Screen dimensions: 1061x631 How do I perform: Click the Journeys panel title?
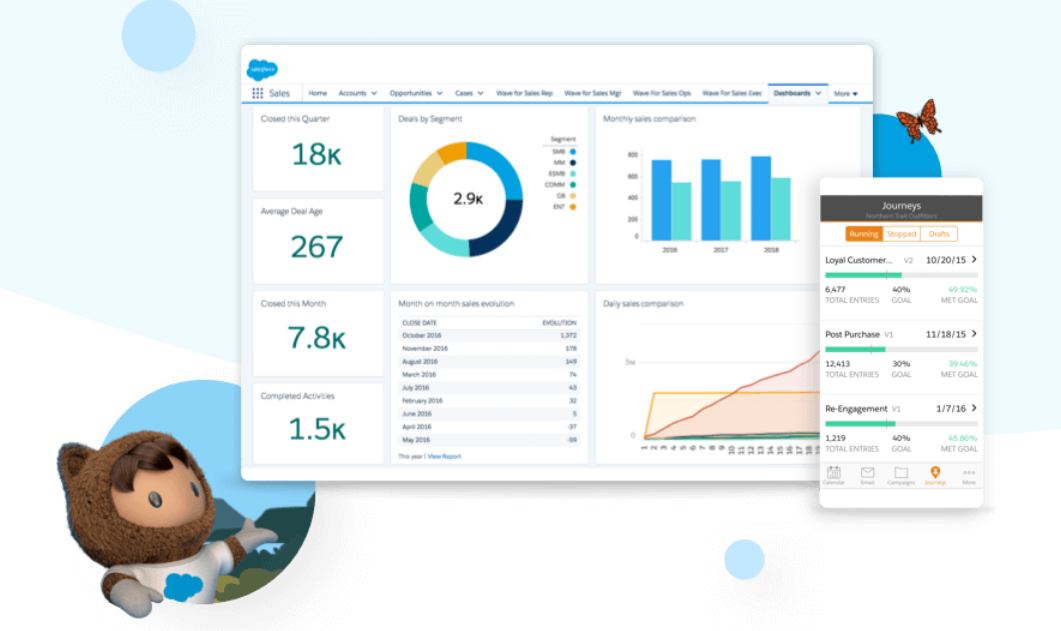[x=901, y=205]
